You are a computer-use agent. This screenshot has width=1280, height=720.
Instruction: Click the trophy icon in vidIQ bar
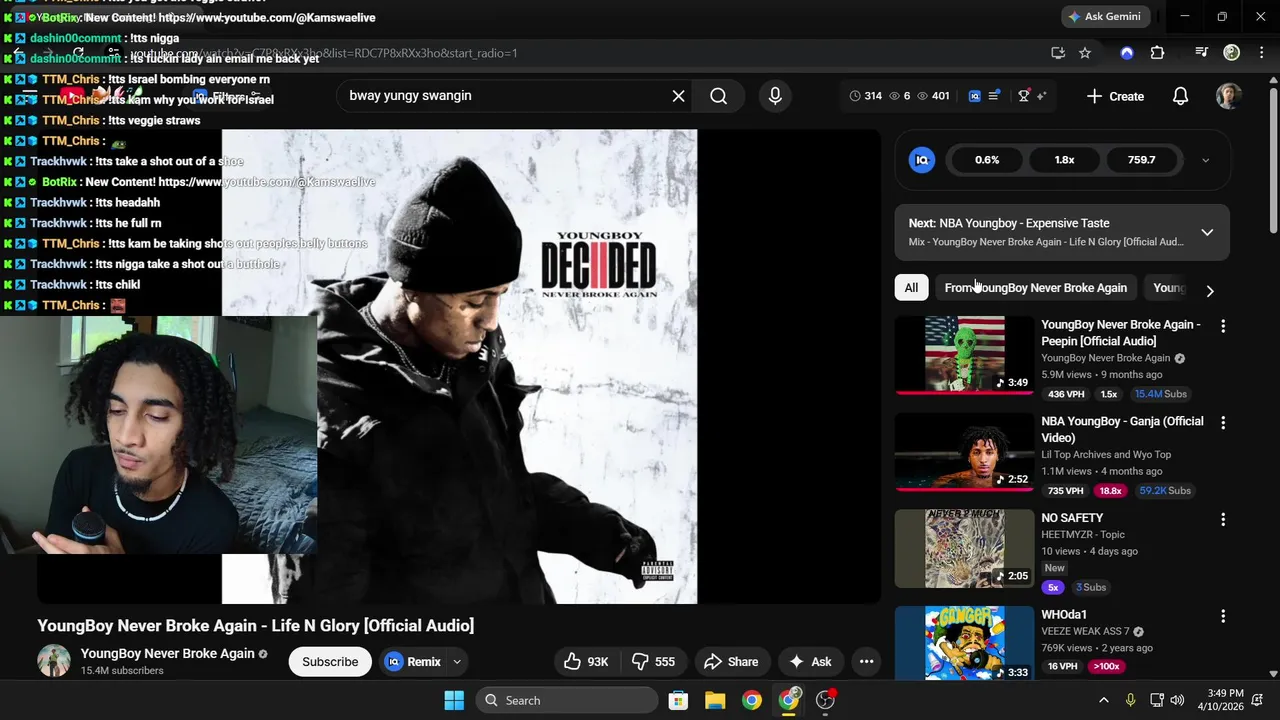tap(1023, 96)
